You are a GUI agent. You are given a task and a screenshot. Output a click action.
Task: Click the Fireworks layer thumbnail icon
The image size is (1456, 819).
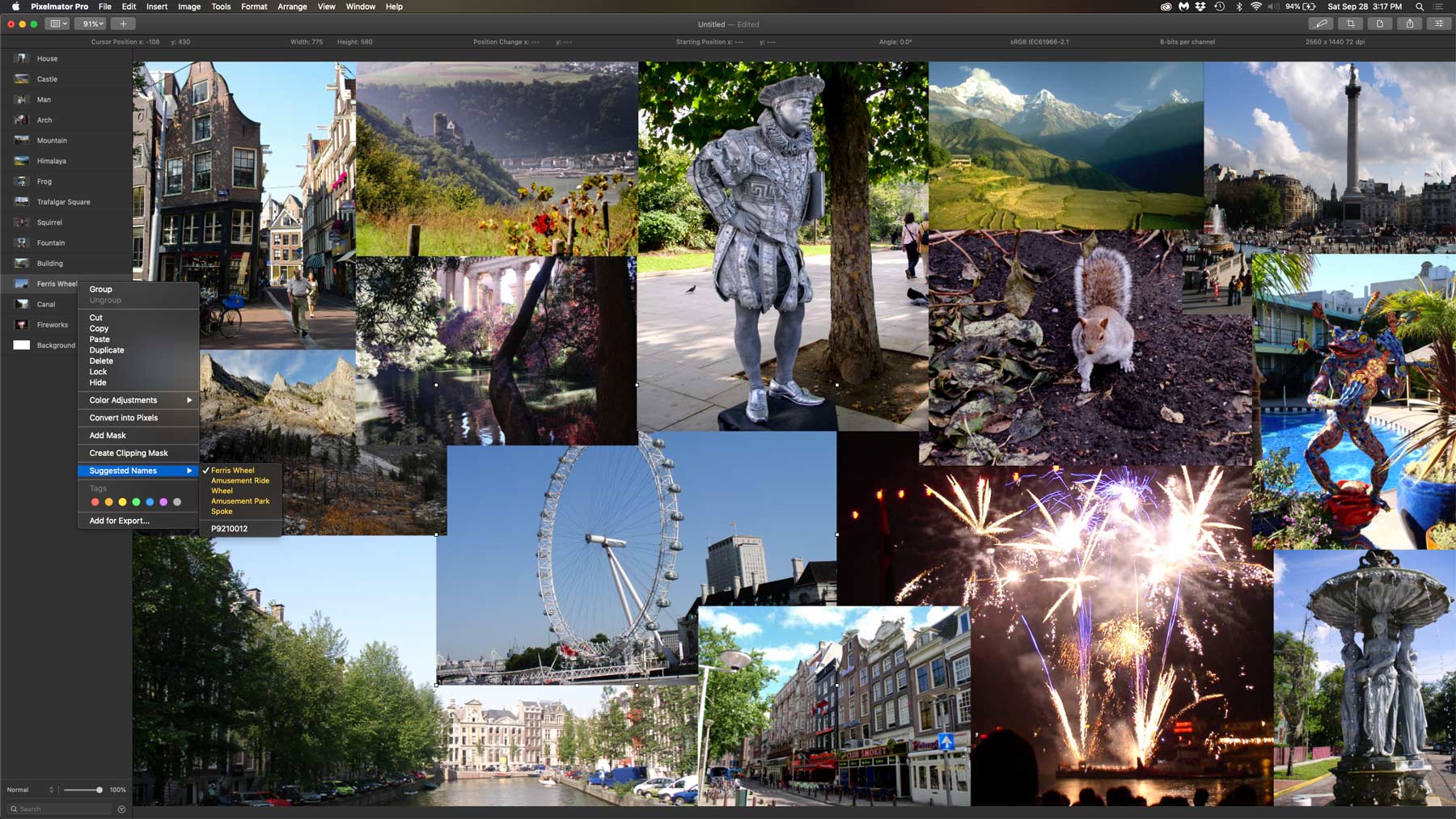[x=22, y=324]
